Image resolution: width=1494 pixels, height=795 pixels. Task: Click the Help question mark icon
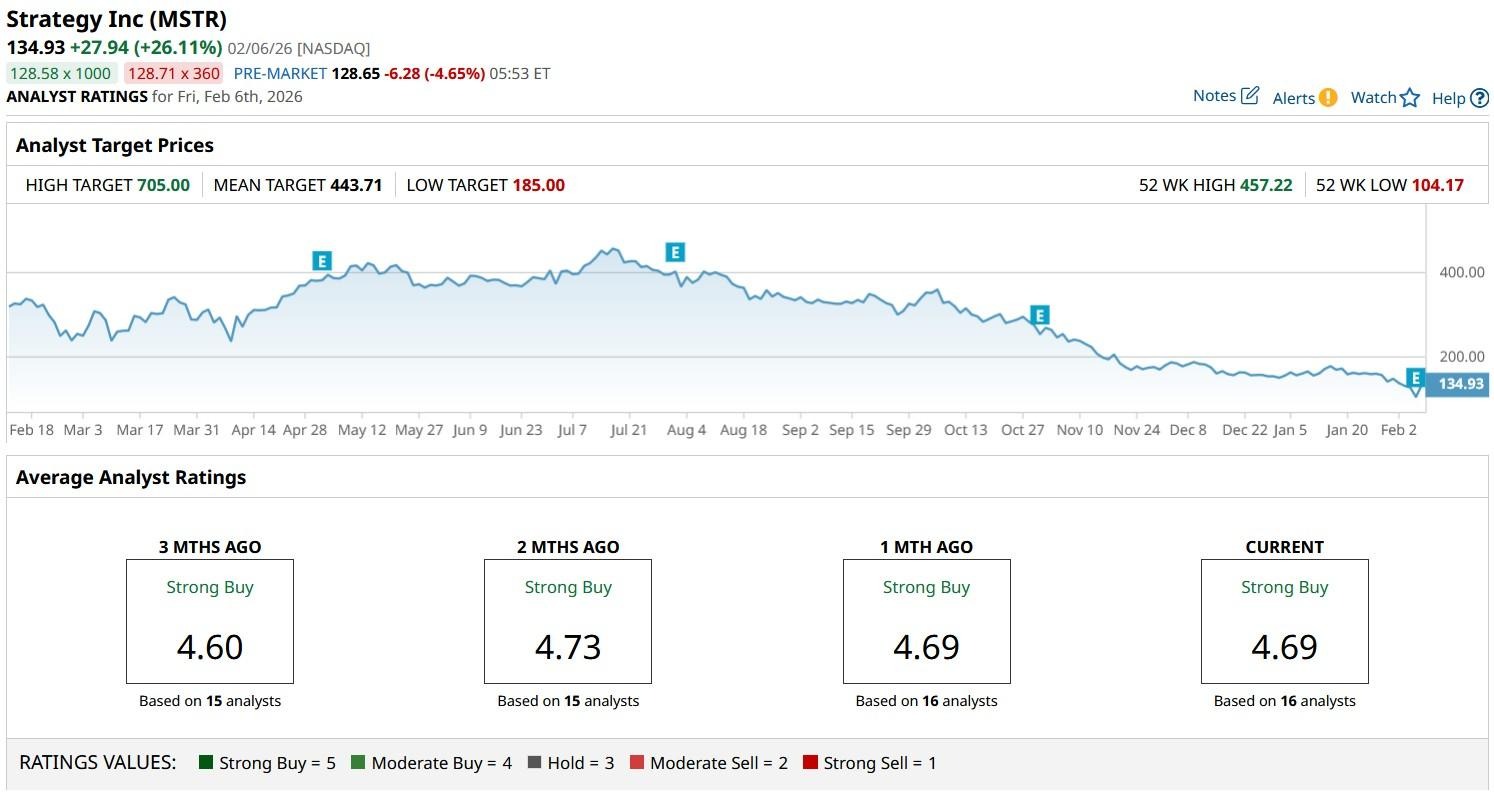[1479, 98]
